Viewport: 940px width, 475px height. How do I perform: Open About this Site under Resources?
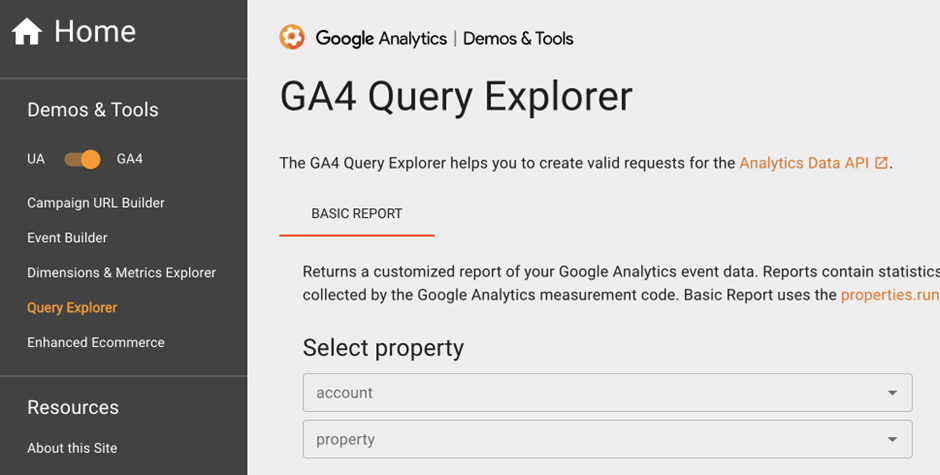pyautogui.click(x=72, y=448)
